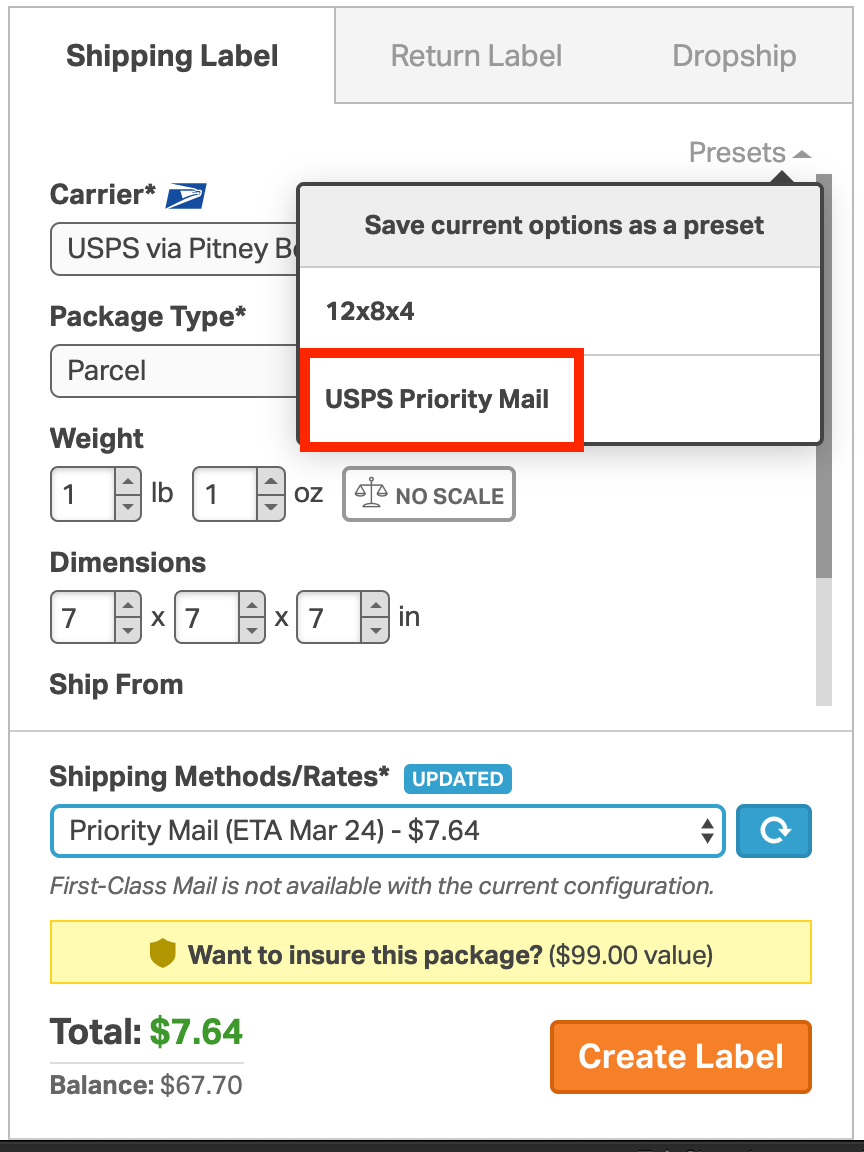
Task: Click the Want to insure this package banner
Action: (x=431, y=953)
